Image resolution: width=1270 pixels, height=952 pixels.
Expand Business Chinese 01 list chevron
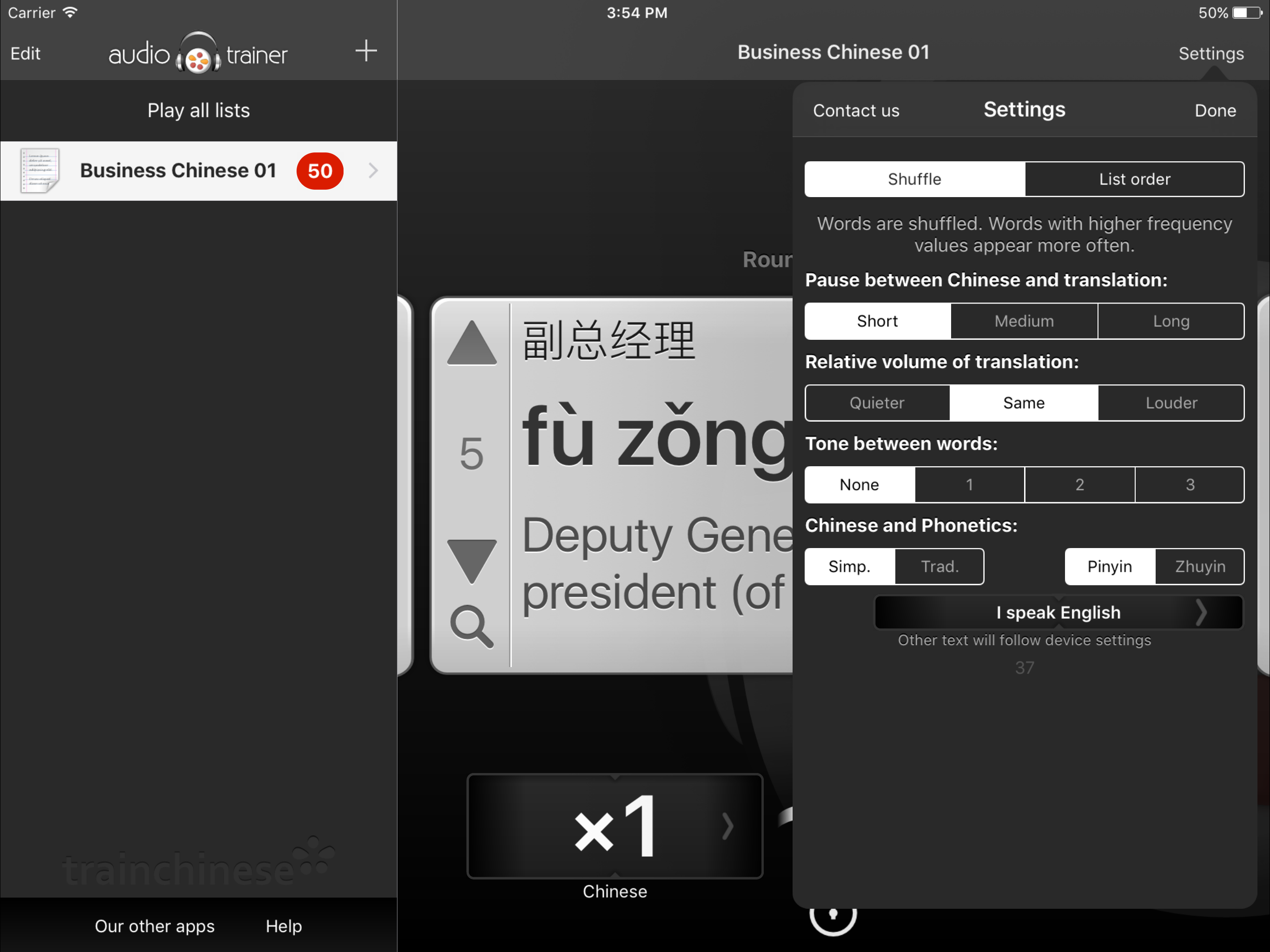tap(373, 171)
